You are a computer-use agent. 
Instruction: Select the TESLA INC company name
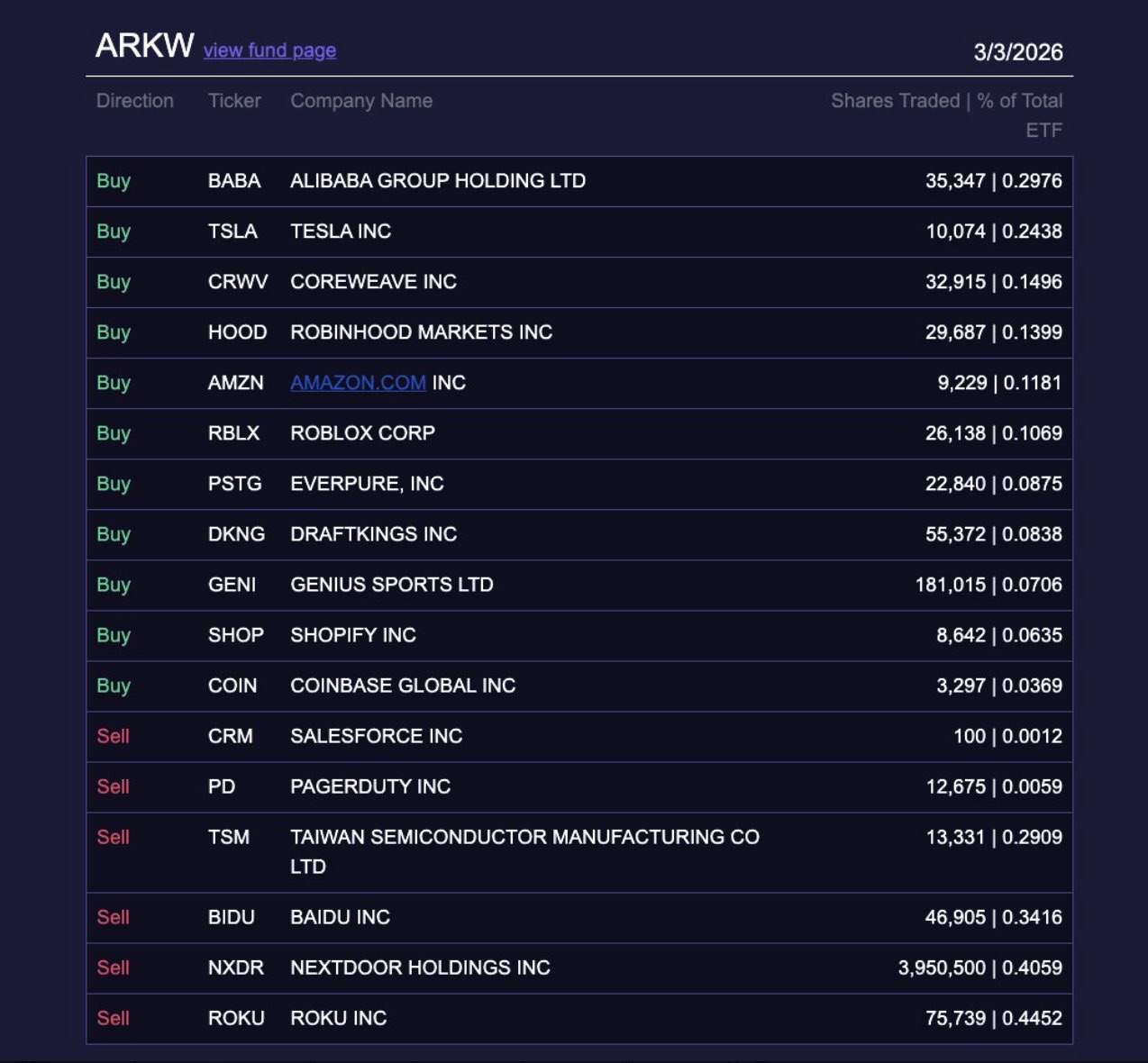(x=341, y=232)
